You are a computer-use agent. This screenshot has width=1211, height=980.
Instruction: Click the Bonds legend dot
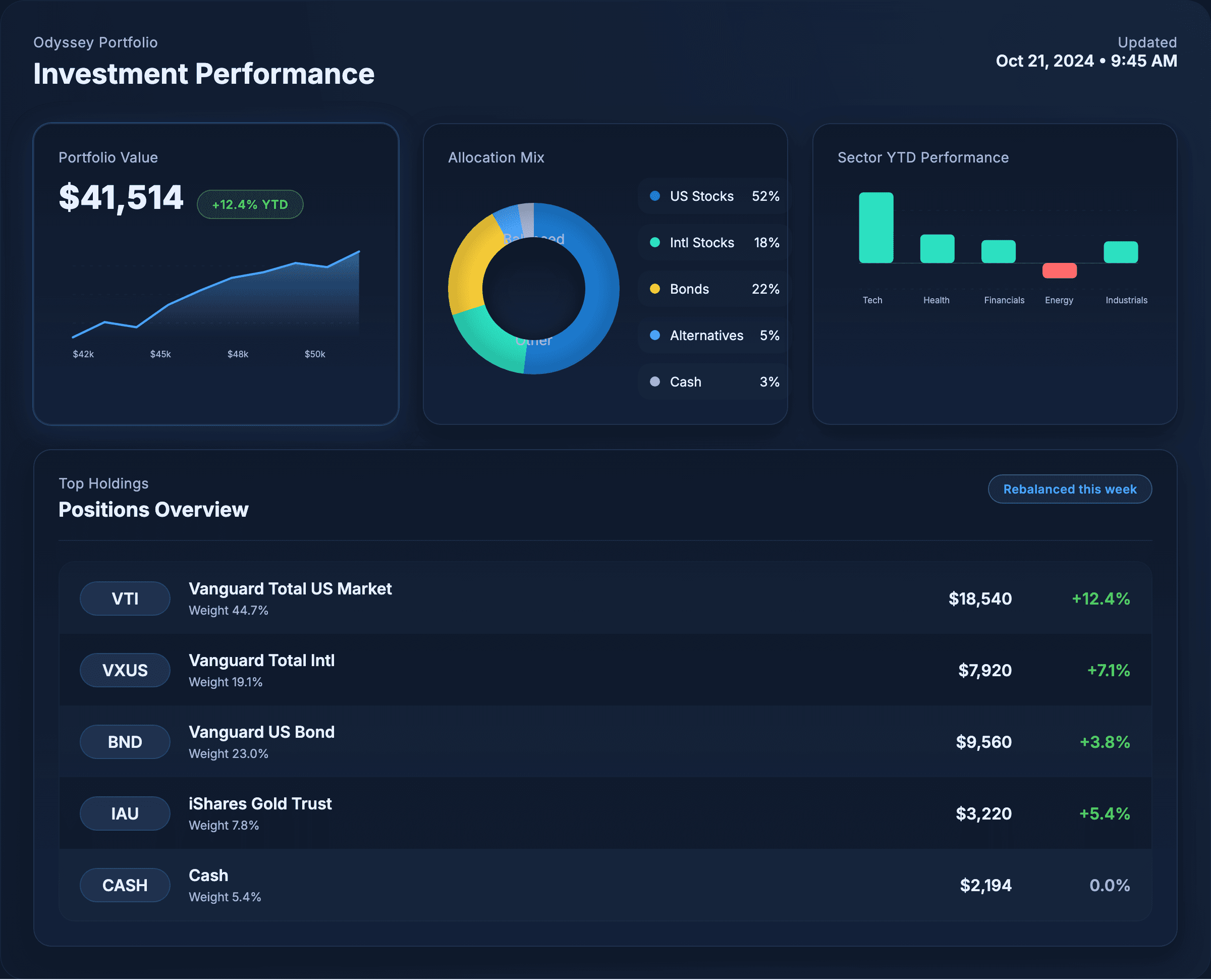(654, 289)
